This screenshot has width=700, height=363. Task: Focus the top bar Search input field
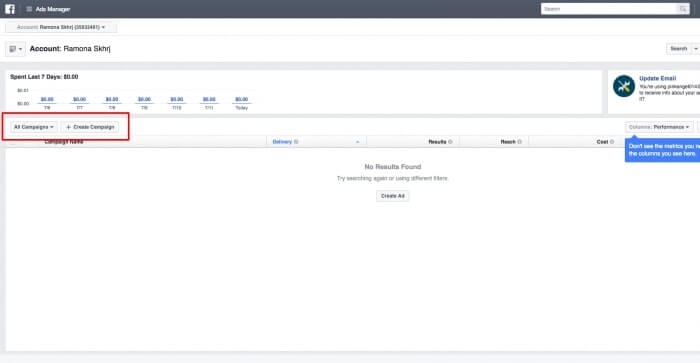pyautogui.click(x=609, y=9)
